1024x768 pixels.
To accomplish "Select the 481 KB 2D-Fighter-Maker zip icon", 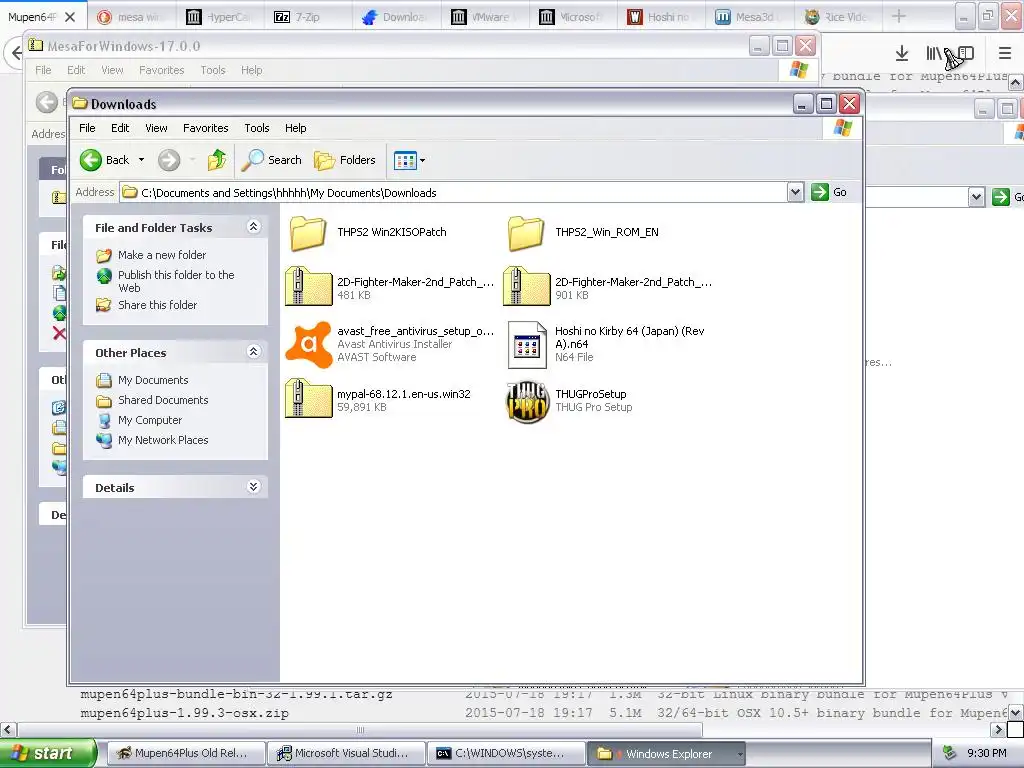I will [308, 286].
